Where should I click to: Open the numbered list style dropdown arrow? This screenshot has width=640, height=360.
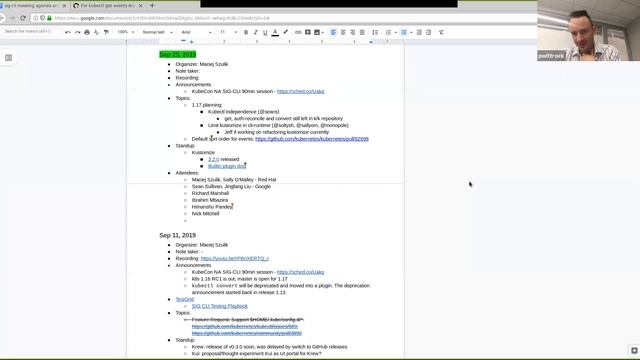click(396, 33)
